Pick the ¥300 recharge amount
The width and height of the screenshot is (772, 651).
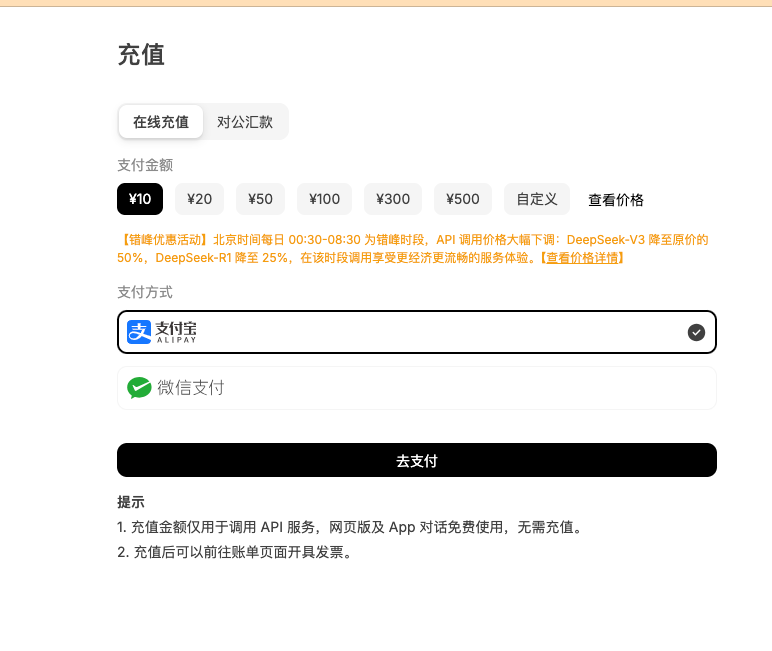pyautogui.click(x=393, y=199)
